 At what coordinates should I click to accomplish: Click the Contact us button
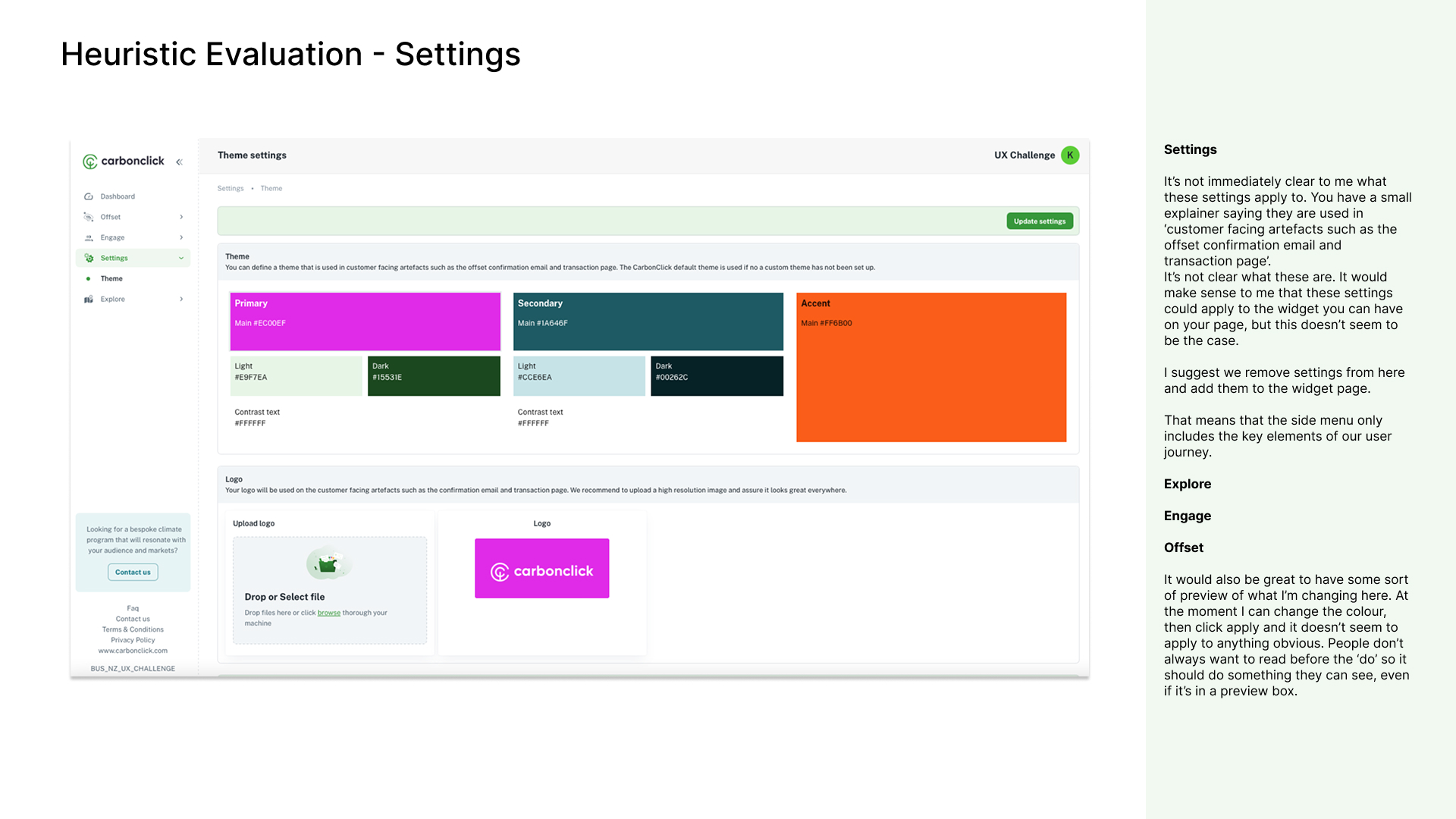coord(133,572)
